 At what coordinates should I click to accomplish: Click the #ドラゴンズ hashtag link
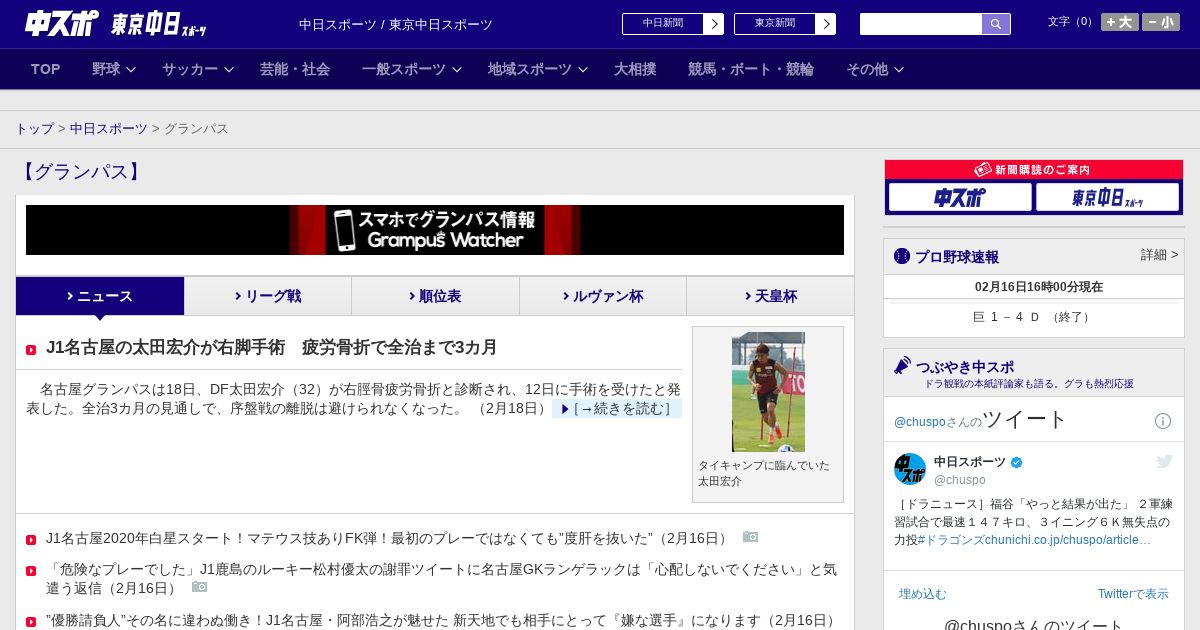951,540
